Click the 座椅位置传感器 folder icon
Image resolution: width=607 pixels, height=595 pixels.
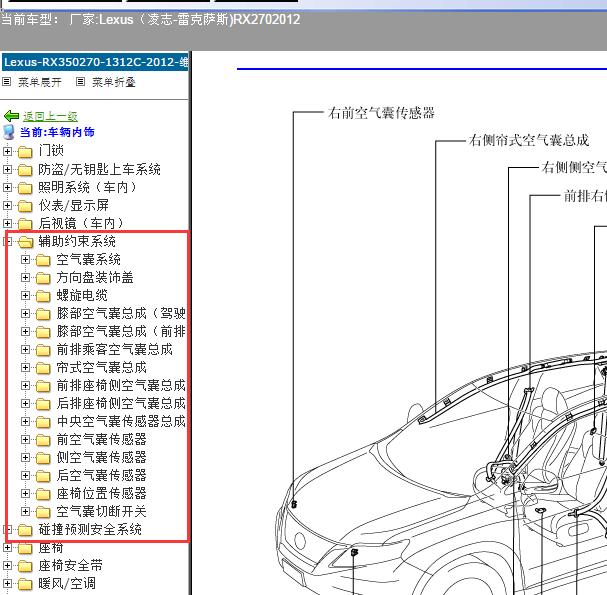pos(43,494)
